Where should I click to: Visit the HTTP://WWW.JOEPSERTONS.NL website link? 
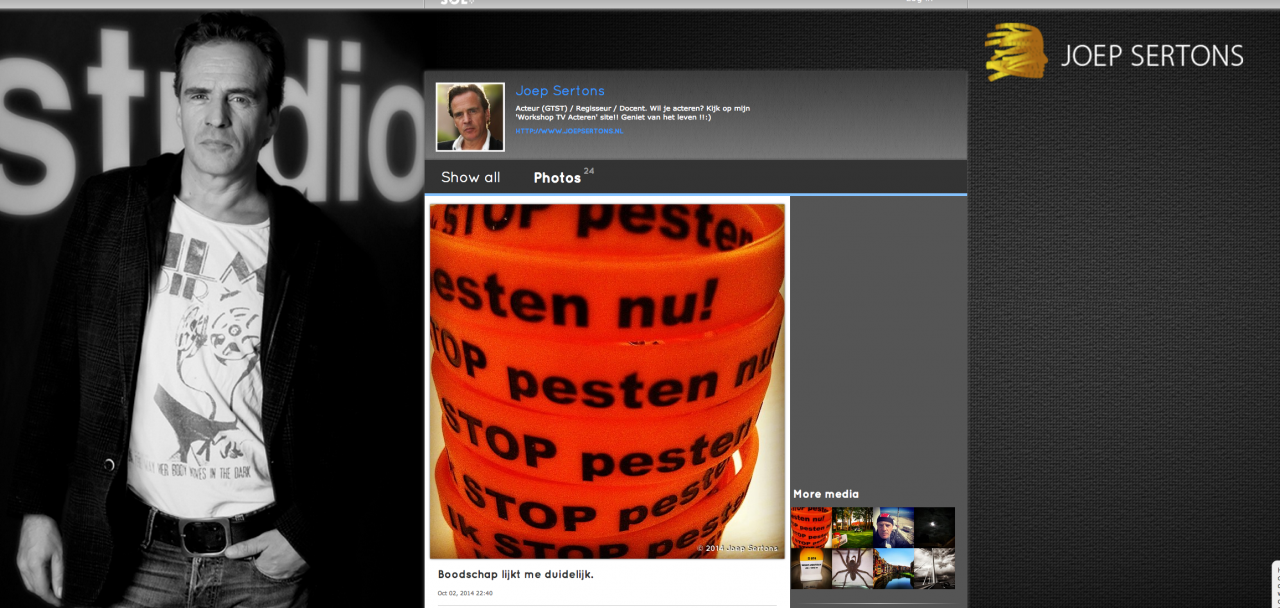pos(569,131)
